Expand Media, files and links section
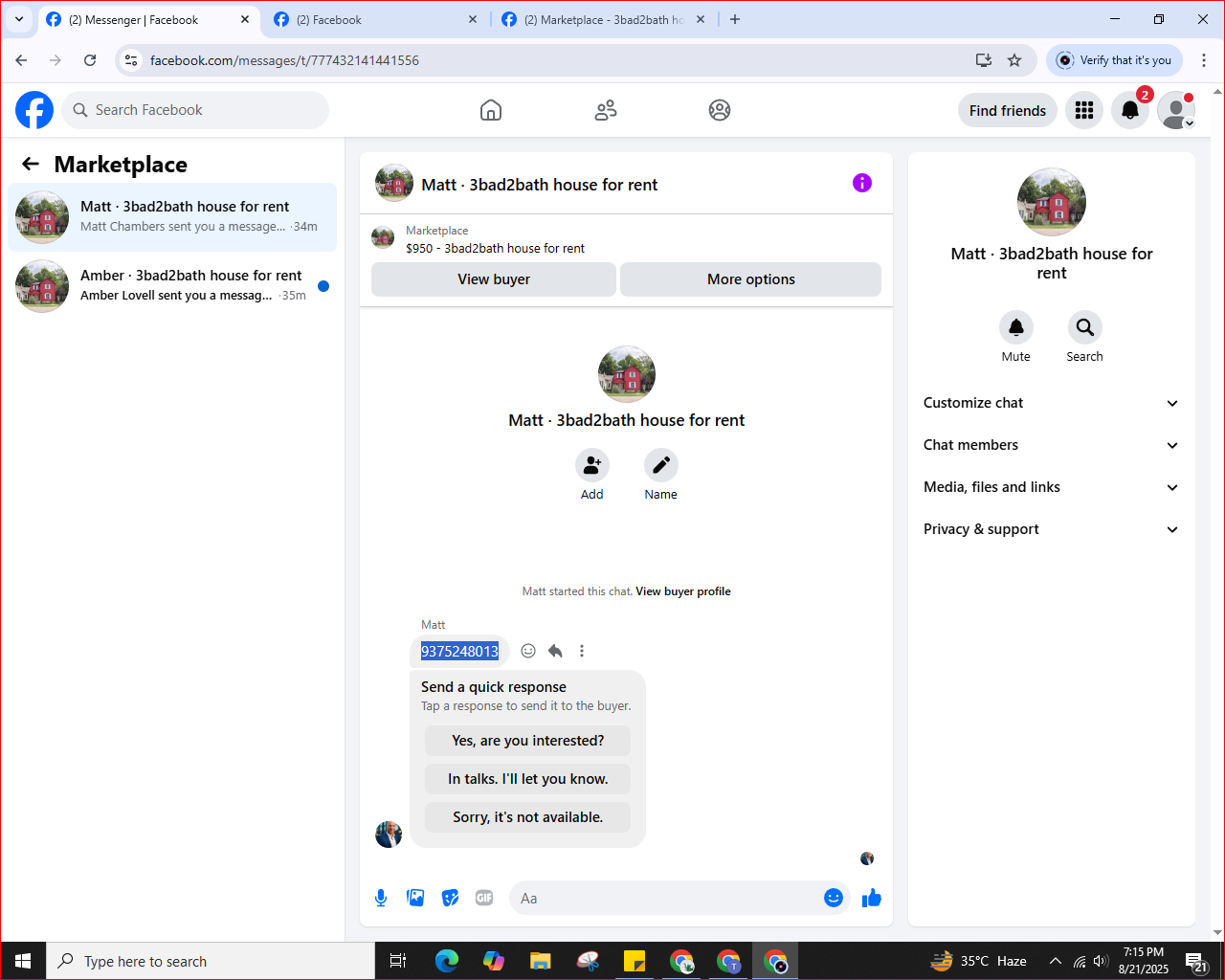The width and height of the screenshot is (1225, 980). [x=1052, y=487]
